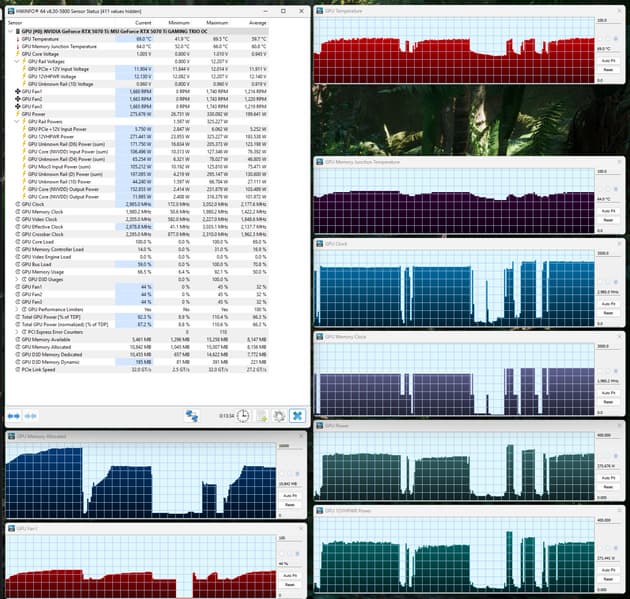This screenshot has width=630, height=599.
Task: Open sensor settings gear icon
Action: tap(279, 416)
